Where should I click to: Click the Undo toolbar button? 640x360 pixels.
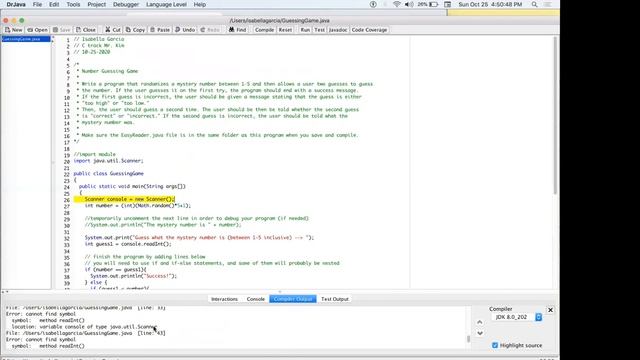(185, 30)
